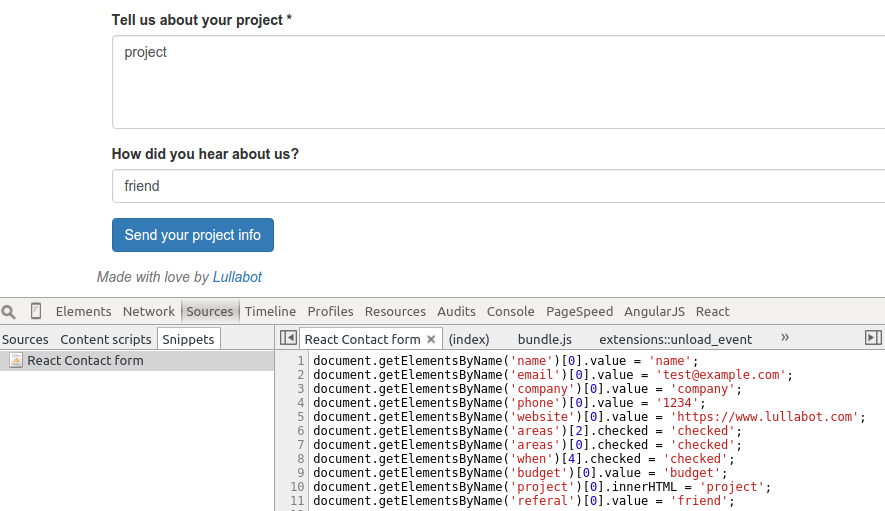The width and height of the screenshot is (885, 511).
Task: Switch to the Content scripts sub-tab
Action: tap(106, 339)
